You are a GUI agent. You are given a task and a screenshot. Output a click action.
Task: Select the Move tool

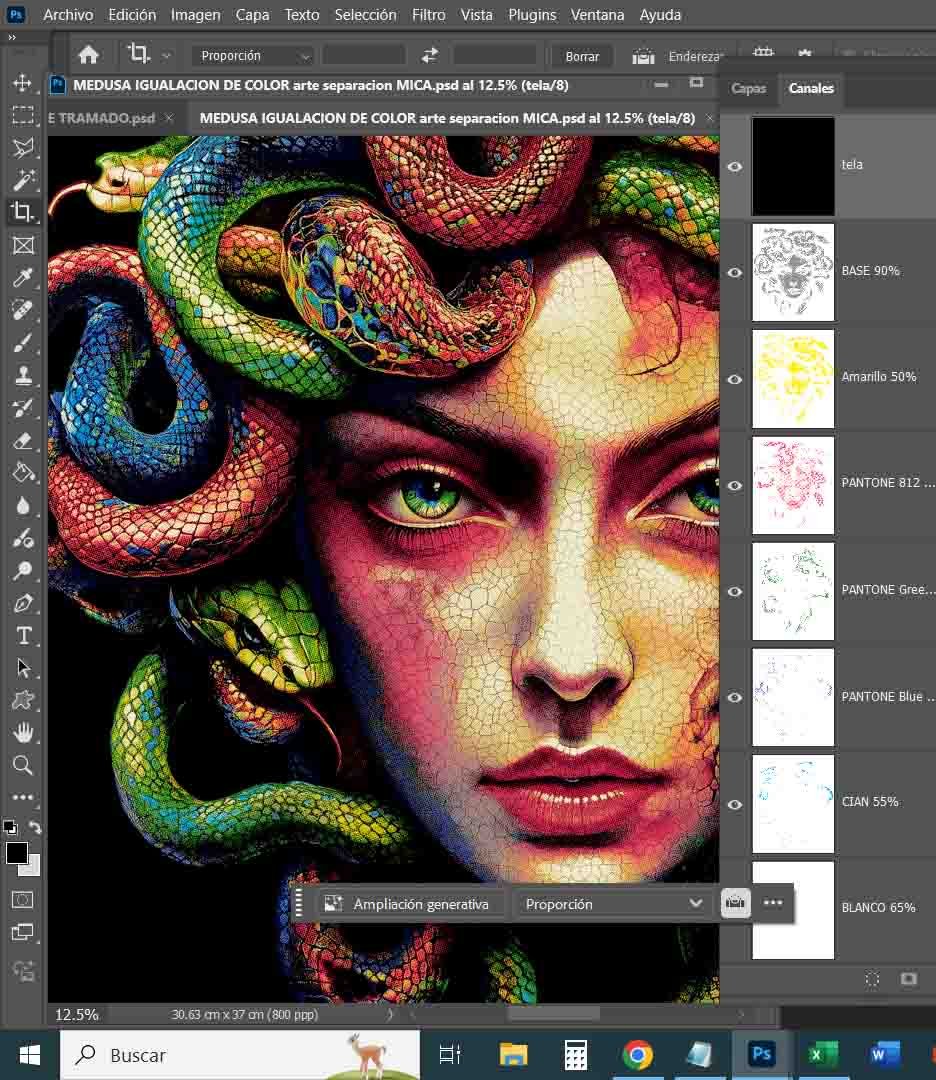click(x=22, y=83)
